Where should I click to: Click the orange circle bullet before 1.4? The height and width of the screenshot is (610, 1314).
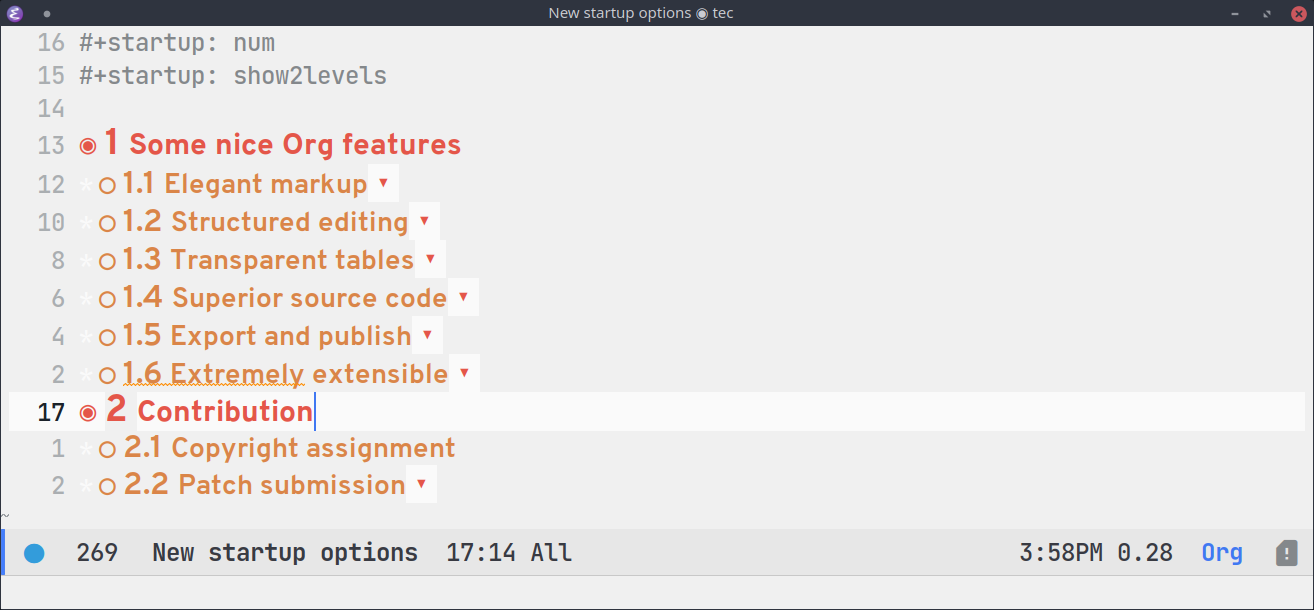108,299
